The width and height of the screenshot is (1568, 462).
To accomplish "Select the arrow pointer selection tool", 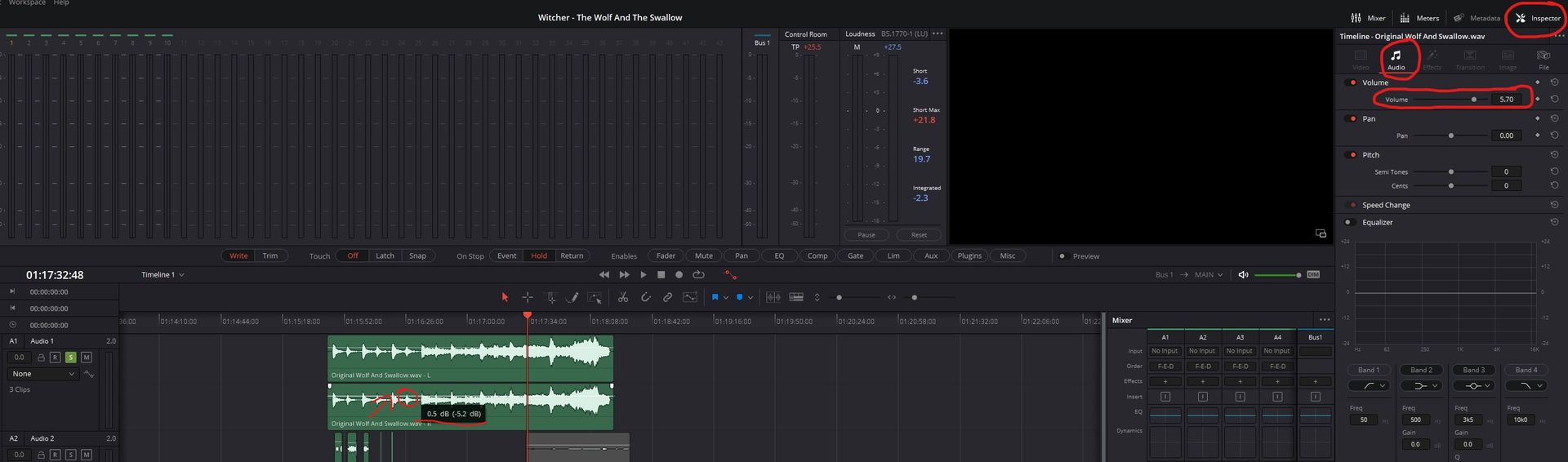I will [x=505, y=298].
